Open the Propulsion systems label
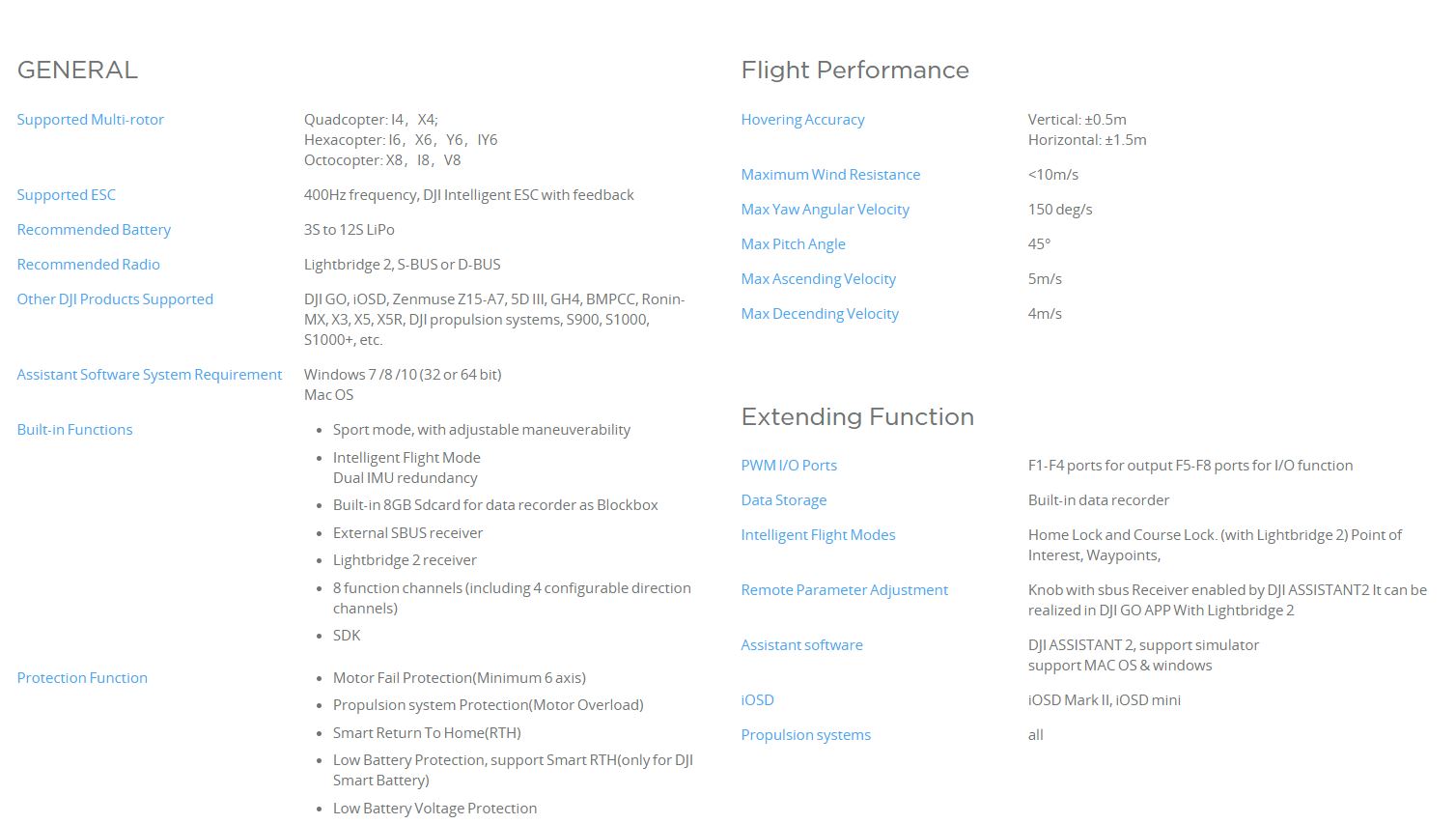This screenshot has height=824, width=1456. (805, 735)
